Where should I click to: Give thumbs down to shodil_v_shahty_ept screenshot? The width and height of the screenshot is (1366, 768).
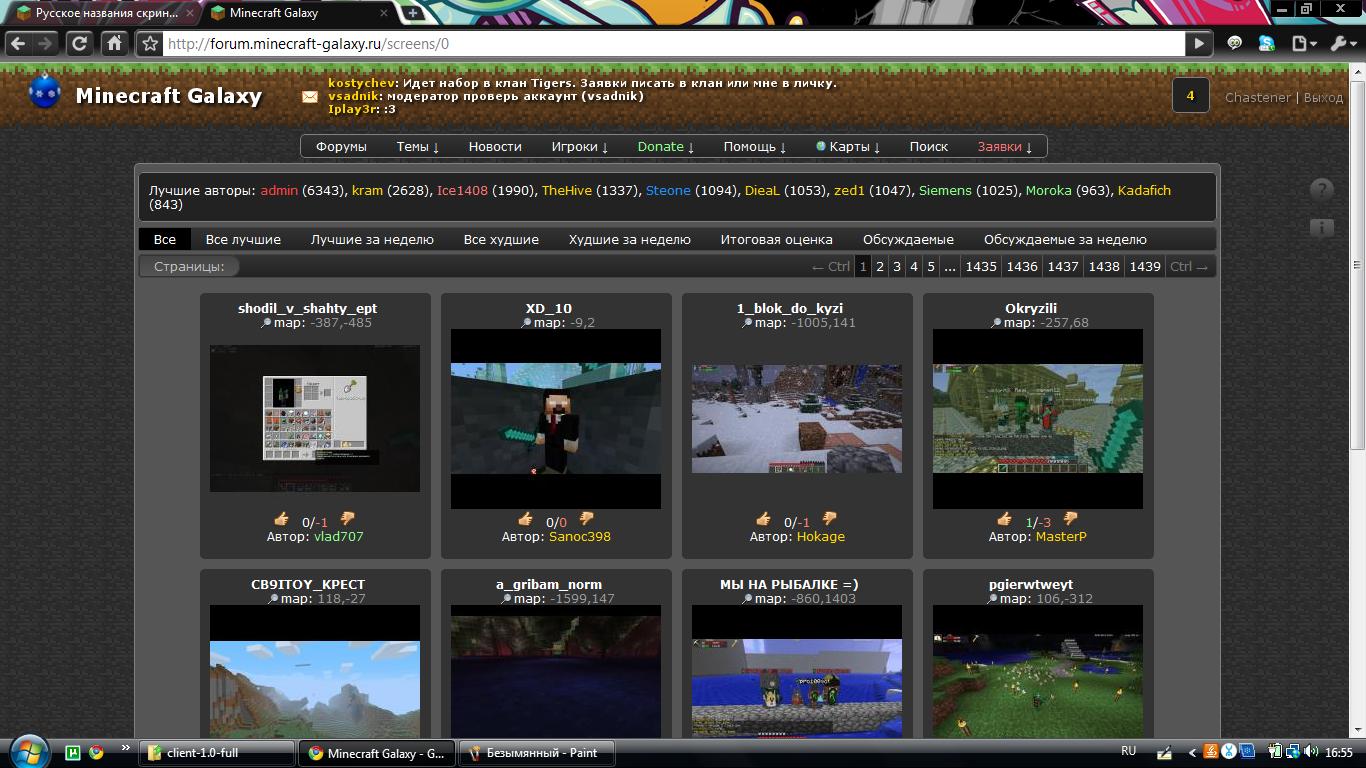click(x=347, y=519)
